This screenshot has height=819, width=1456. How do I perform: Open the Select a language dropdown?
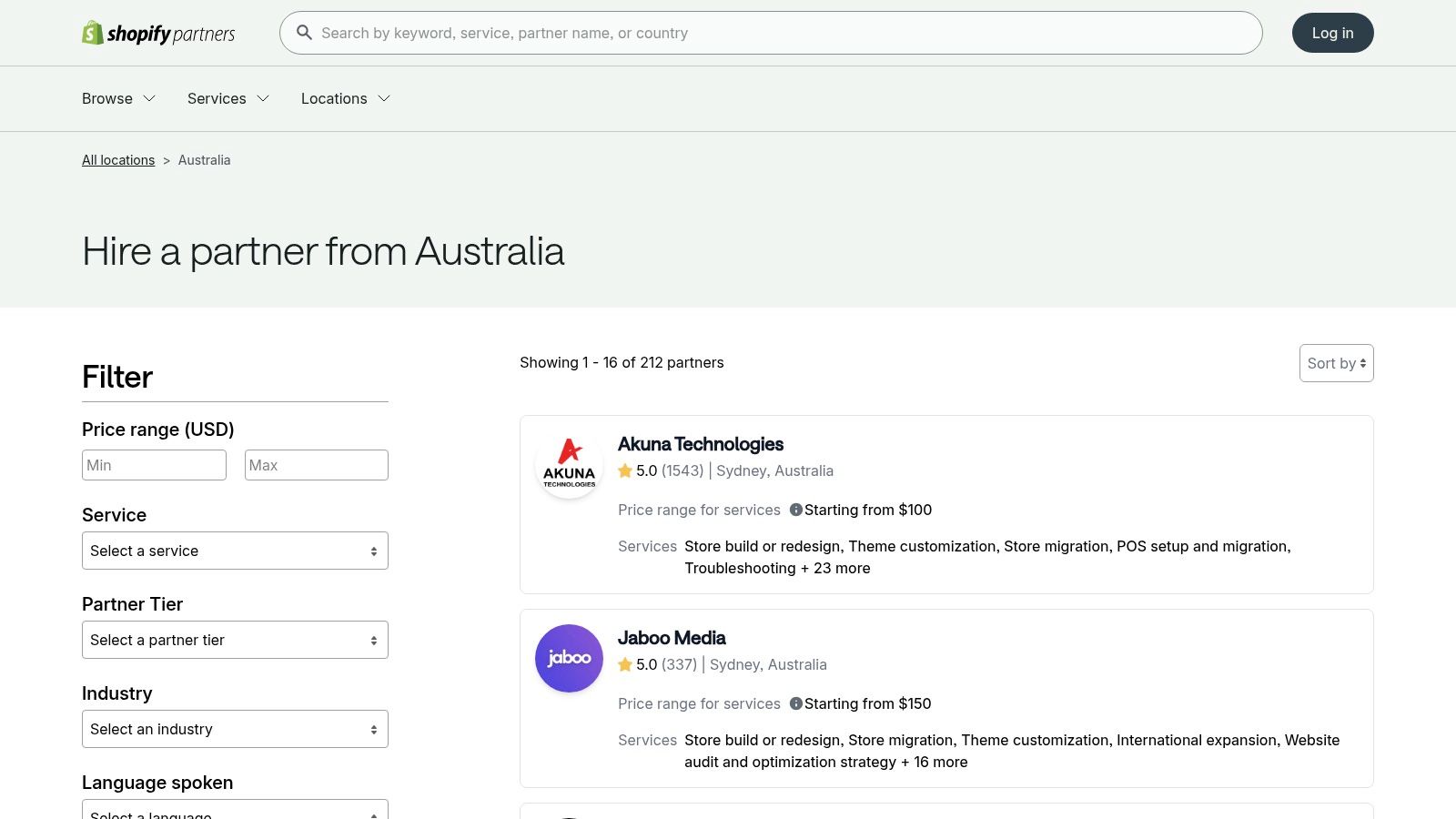point(235,810)
